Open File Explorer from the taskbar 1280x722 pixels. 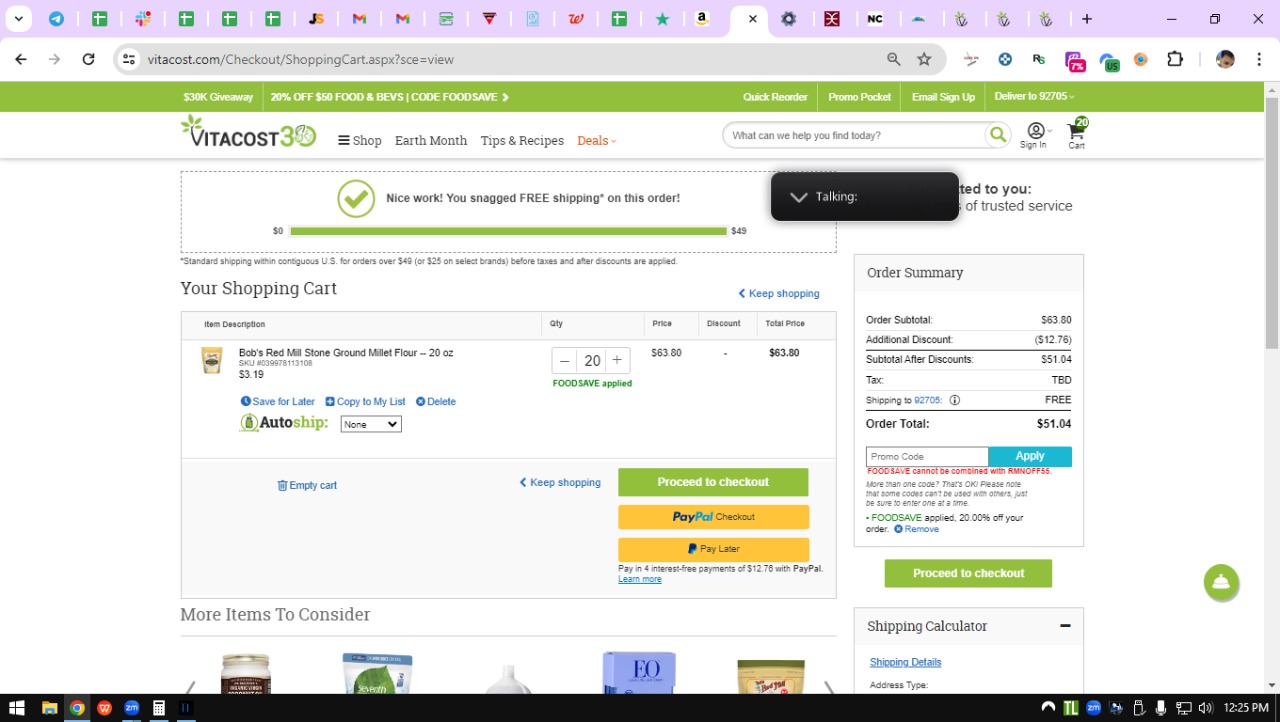click(x=49, y=708)
